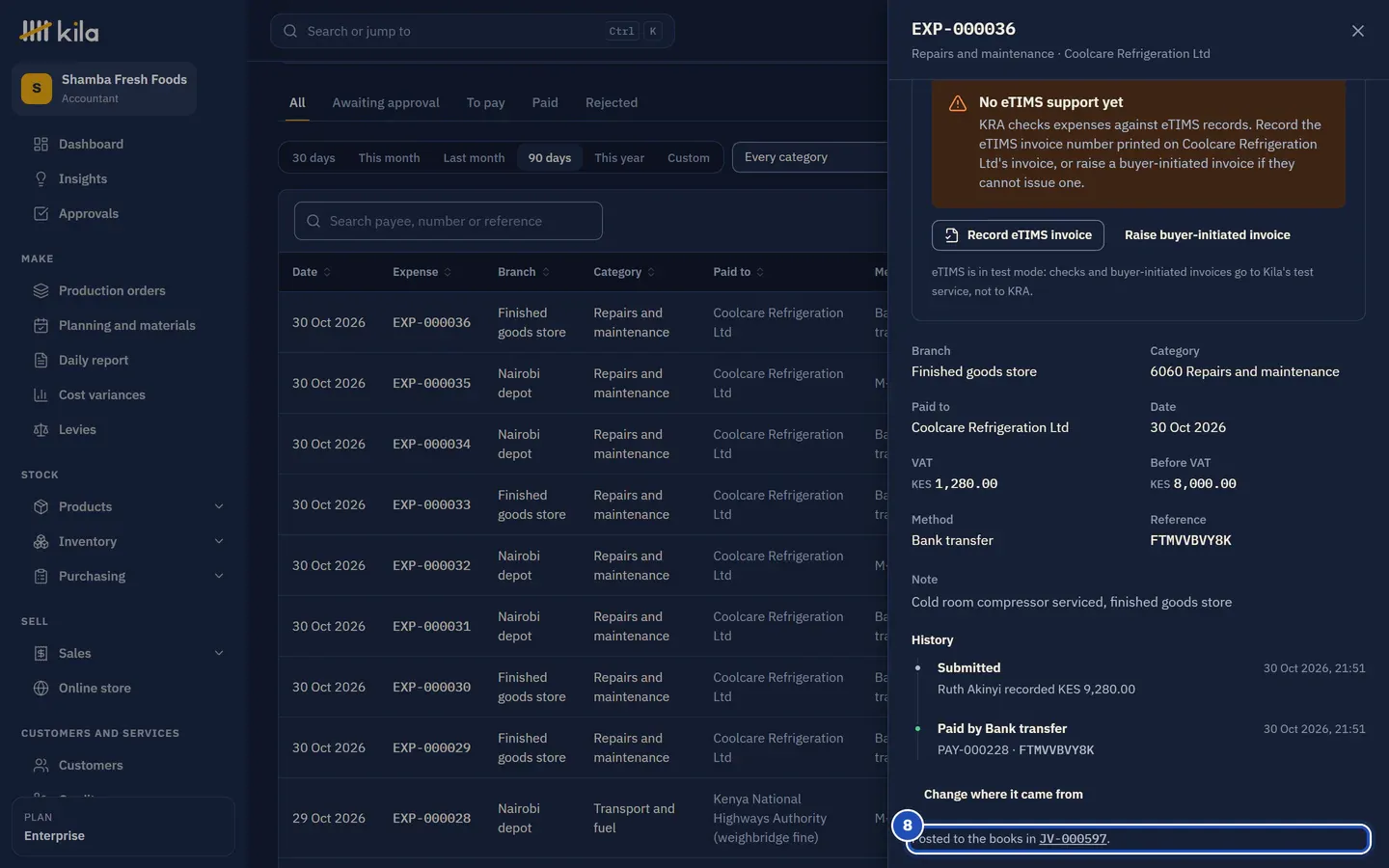This screenshot has height=868, width=1389.
Task: Select the This month range
Action: click(389, 157)
